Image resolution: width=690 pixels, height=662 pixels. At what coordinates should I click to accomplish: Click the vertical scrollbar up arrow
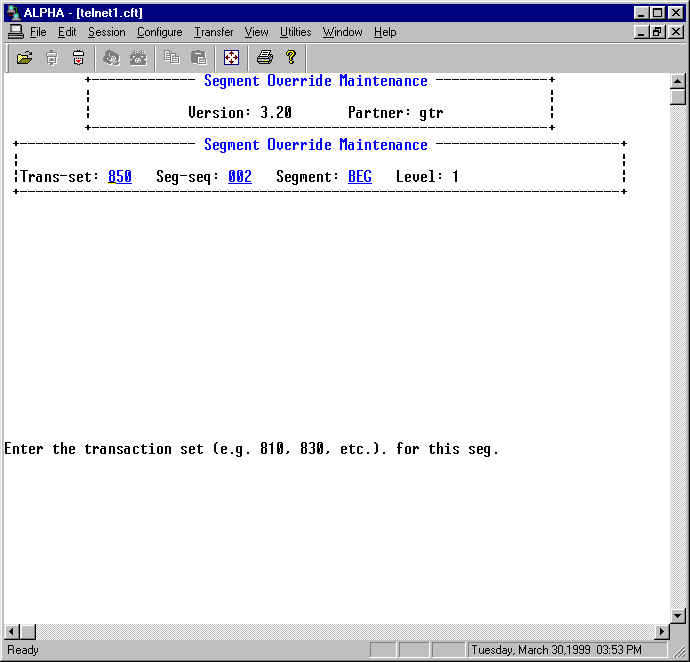678,82
